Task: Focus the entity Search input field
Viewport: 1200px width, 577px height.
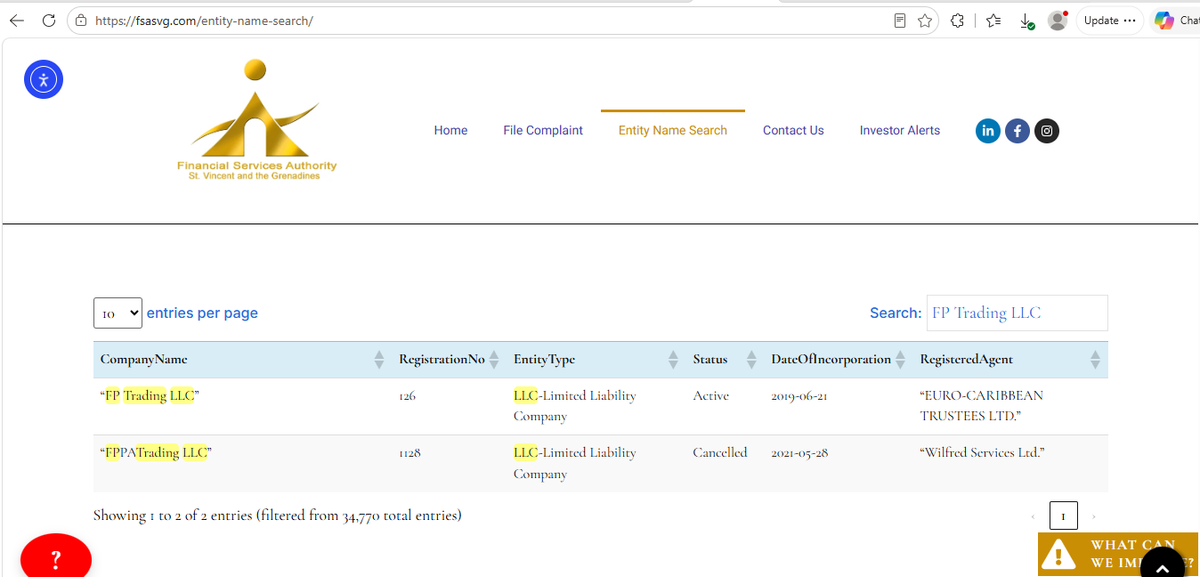Action: click(x=1017, y=313)
